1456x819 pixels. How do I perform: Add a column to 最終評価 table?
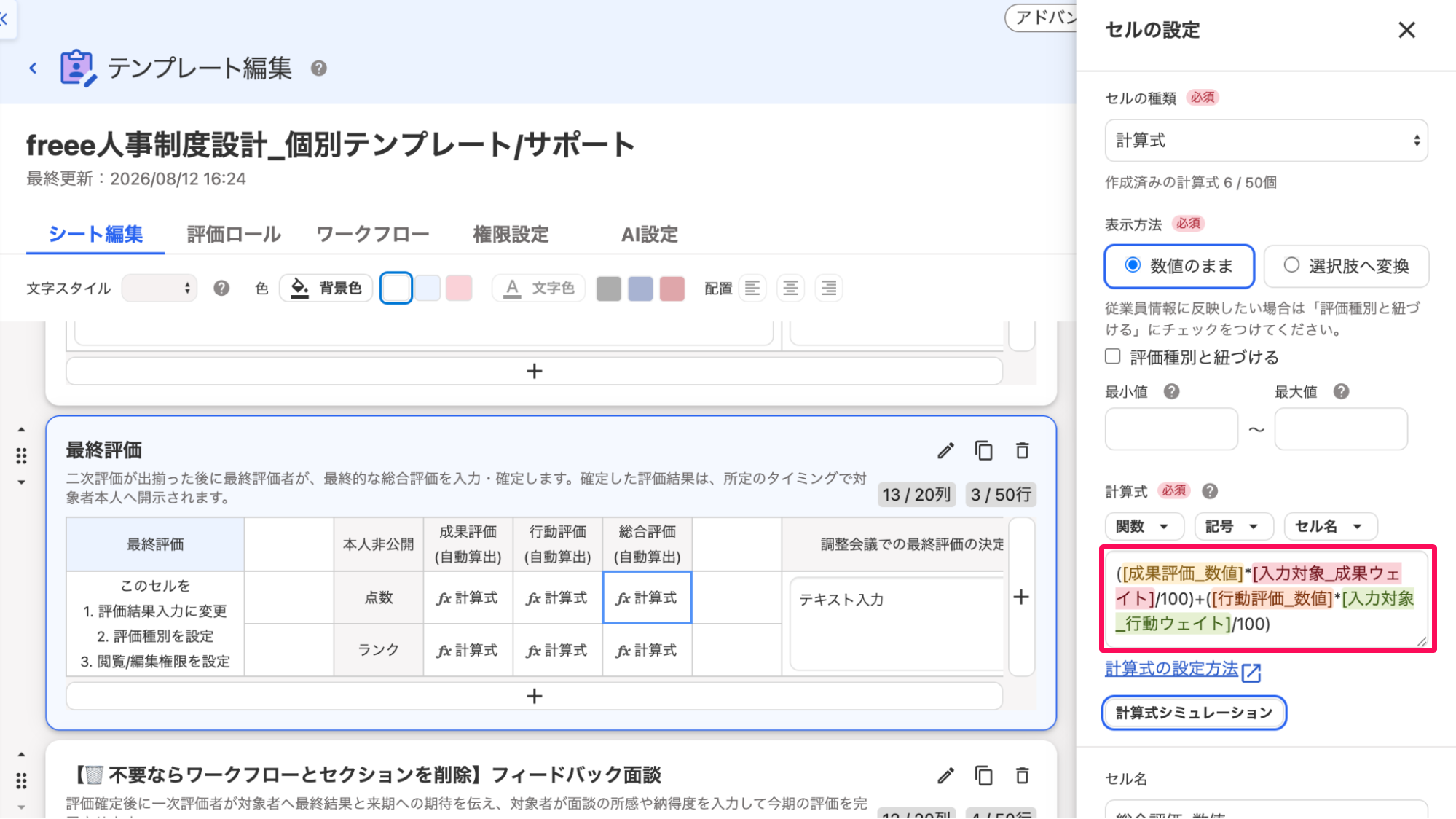pos(1021,597)
